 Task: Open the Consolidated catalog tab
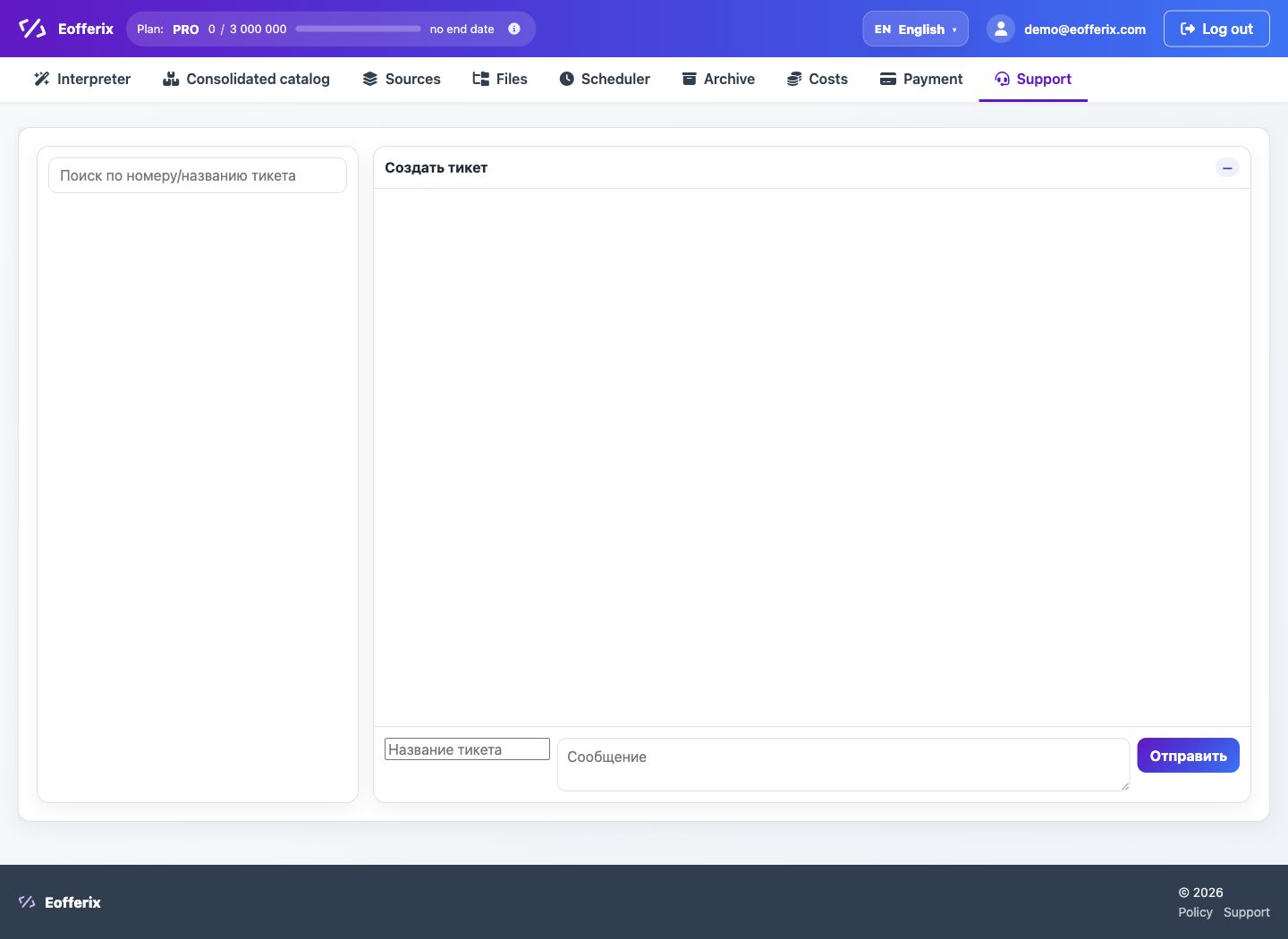pyautogui.click(x=246, y=79)
